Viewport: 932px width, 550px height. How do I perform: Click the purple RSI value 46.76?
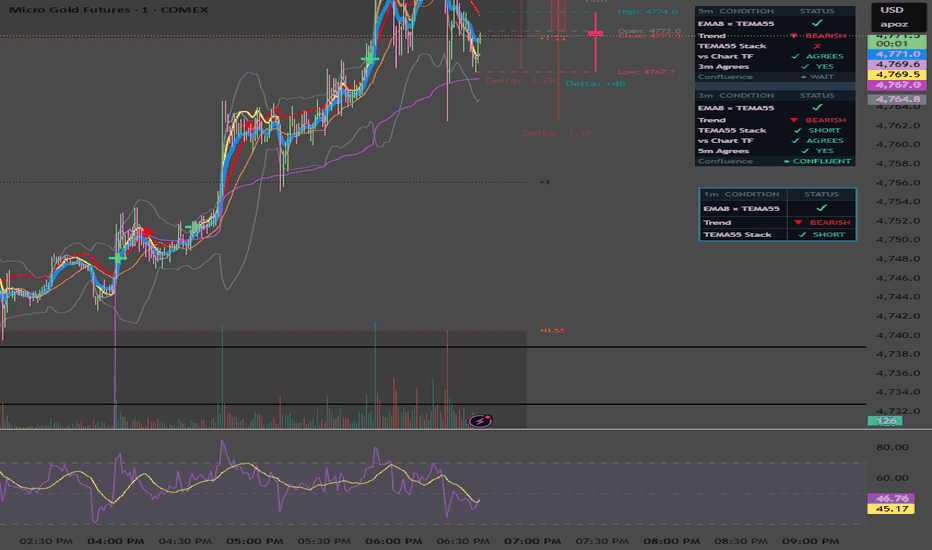(891, 499)
